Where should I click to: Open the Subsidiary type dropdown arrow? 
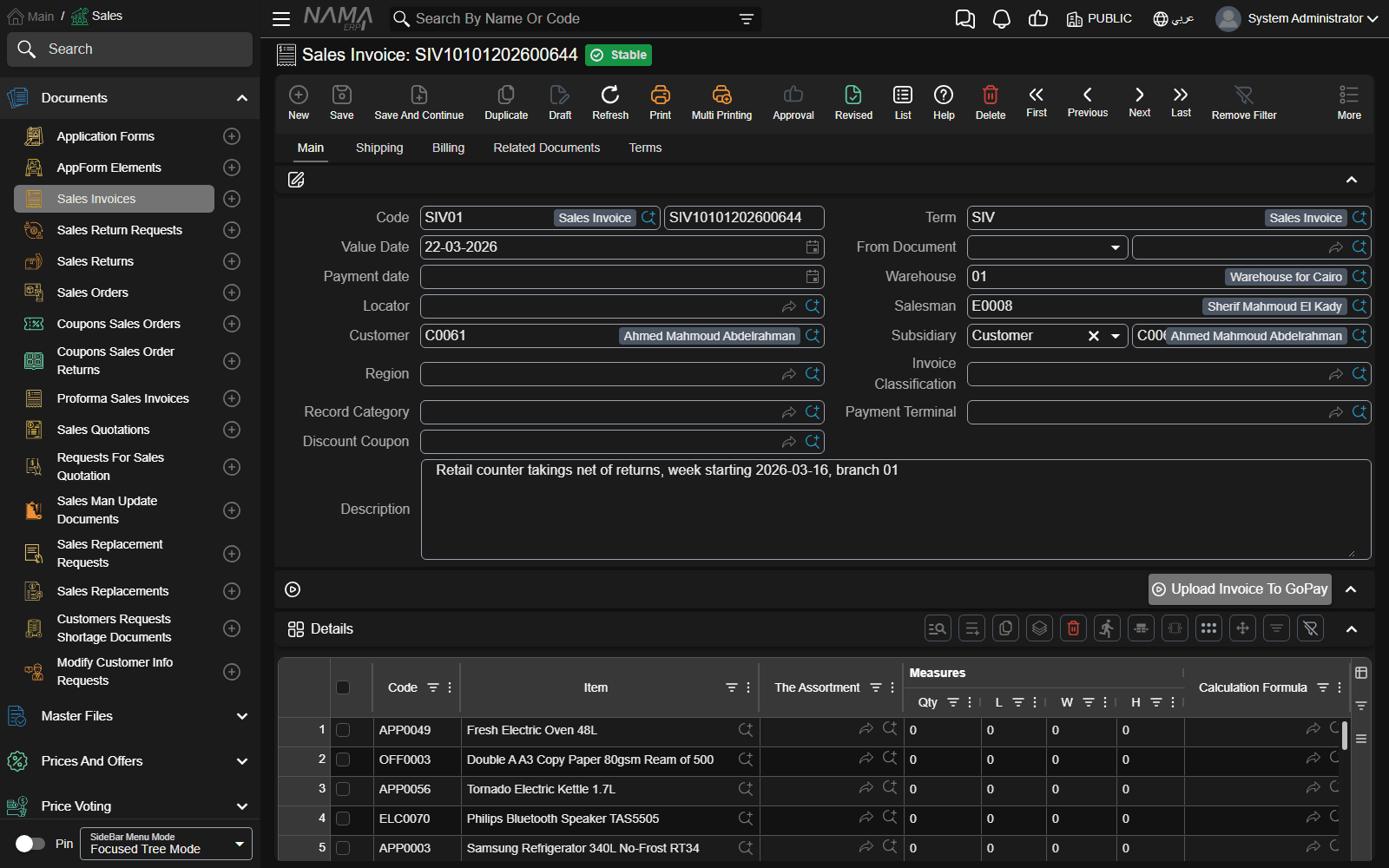pyautogui.click(x=1116, y=336)
